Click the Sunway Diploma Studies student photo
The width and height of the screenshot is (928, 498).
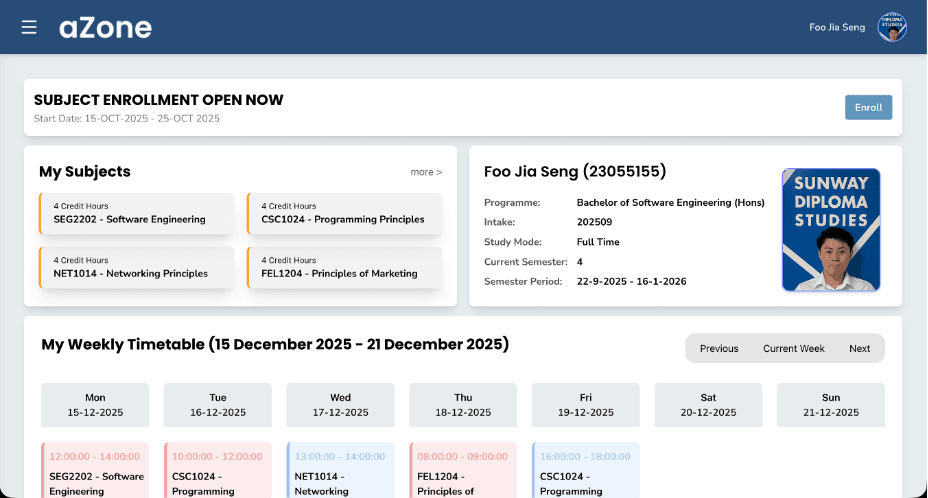coord(830,230)
